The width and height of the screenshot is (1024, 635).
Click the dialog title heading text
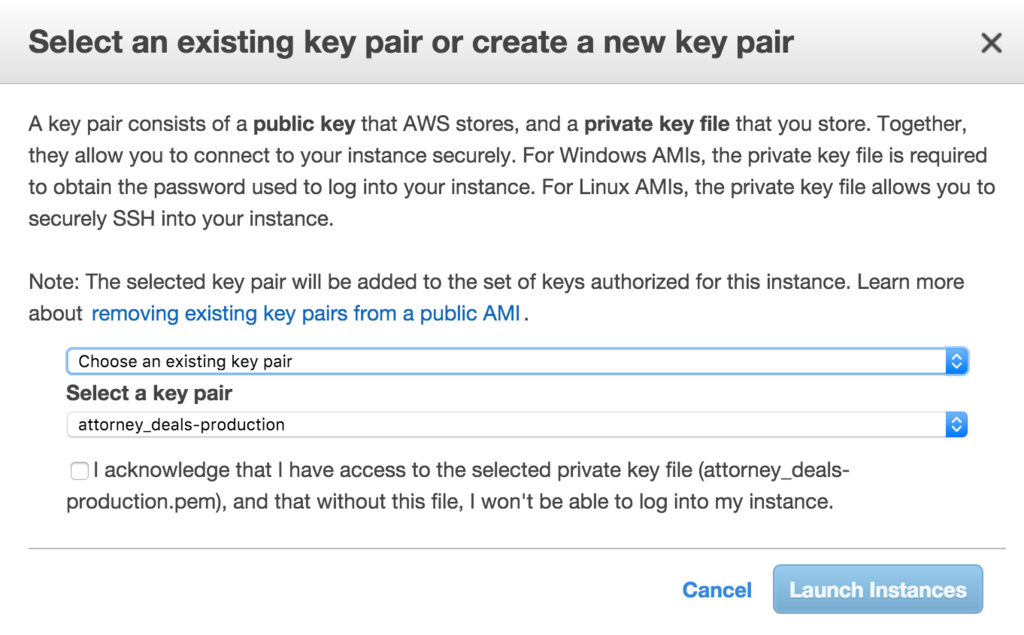[410, 43]
